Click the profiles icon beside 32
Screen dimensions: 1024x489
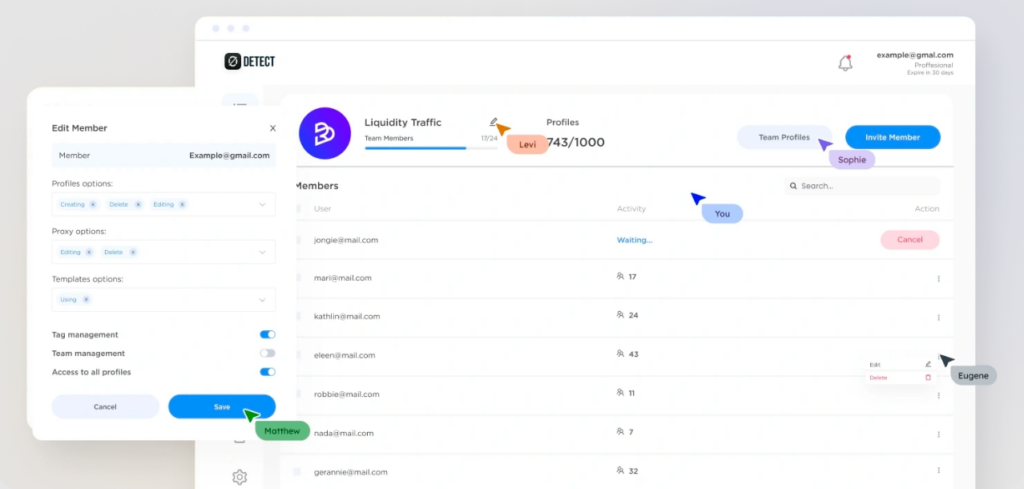pos(620,470)
